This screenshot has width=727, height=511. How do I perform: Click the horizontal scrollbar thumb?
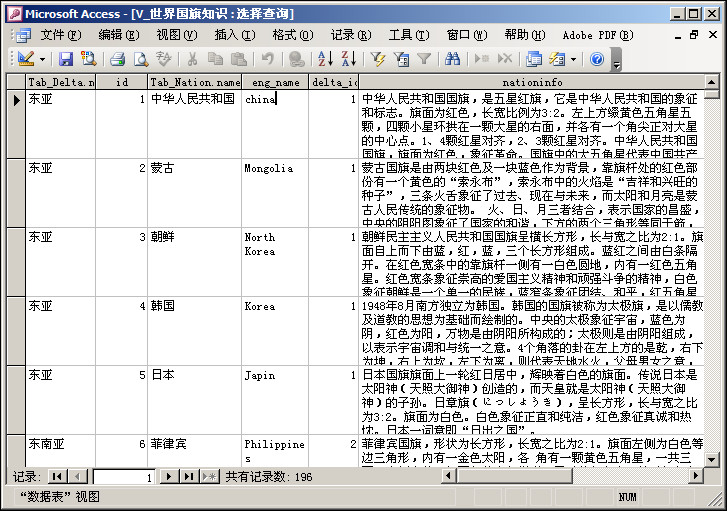coord(514,475)
